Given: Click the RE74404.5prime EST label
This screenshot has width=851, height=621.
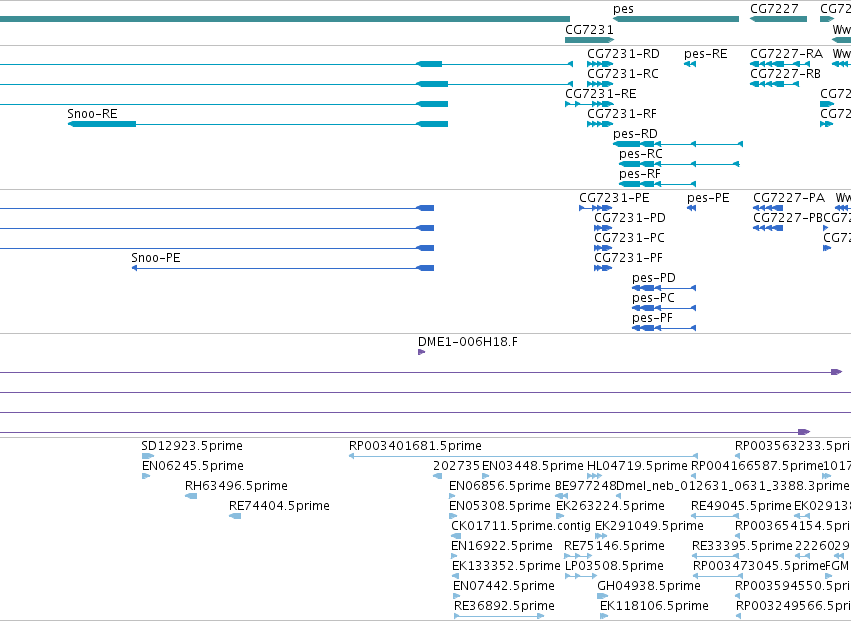Looking at the screenshot, I should pos(279,506).
